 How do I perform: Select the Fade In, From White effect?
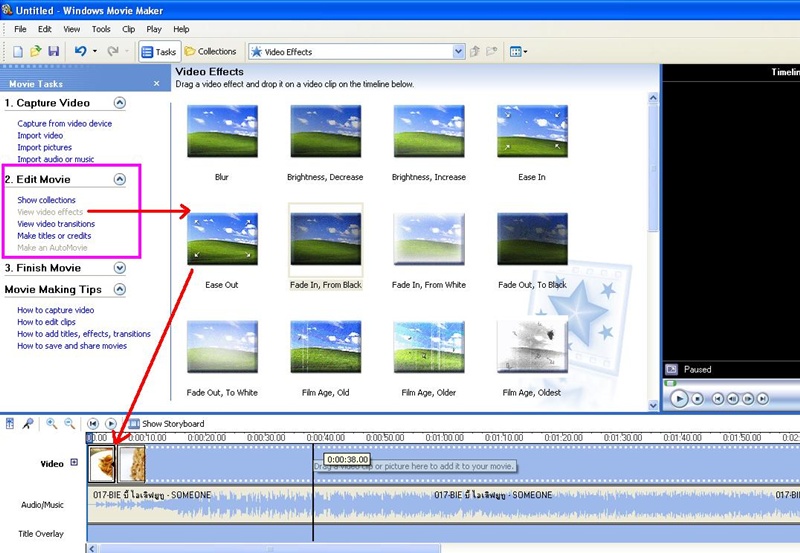(x=429, y=239)
